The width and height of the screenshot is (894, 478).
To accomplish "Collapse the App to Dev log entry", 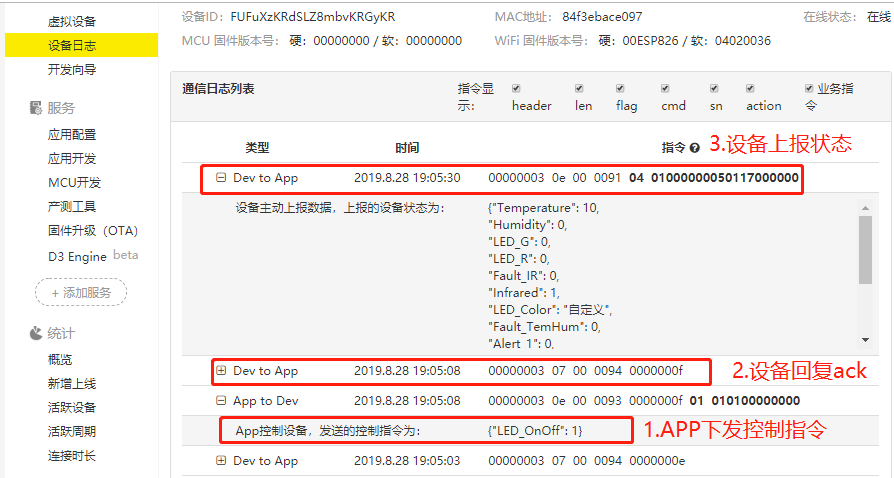I will point(221,401).
